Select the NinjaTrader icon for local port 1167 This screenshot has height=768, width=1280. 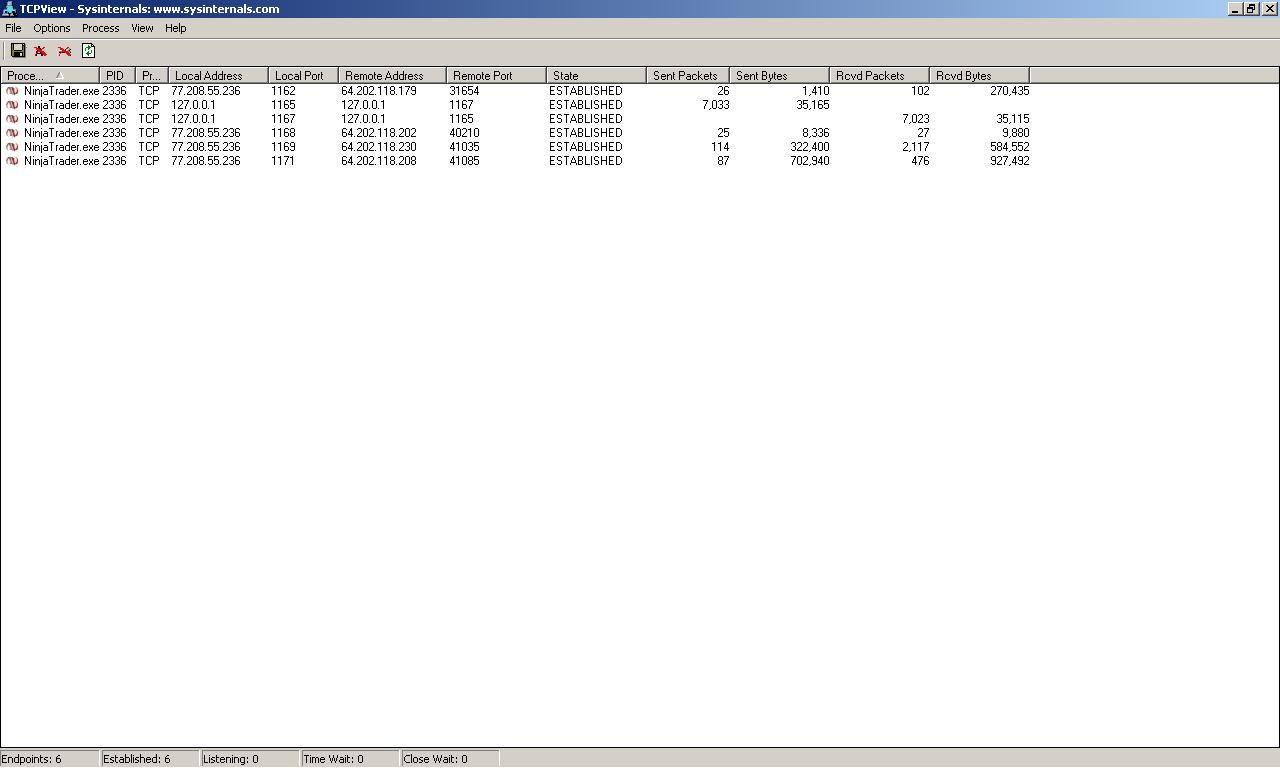(x=12, y=119)
